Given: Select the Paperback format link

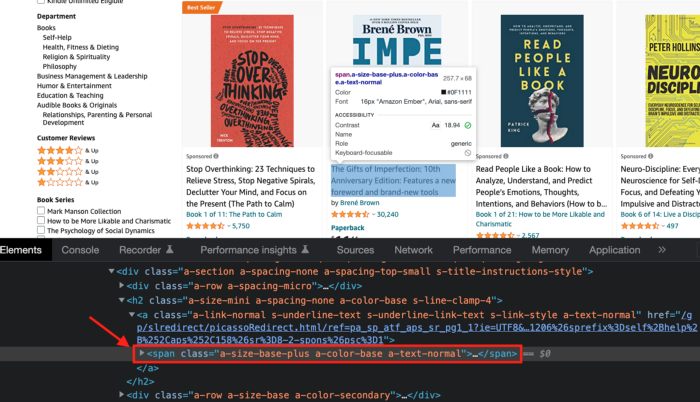Looking at the screenshot, I should [347, 228].
